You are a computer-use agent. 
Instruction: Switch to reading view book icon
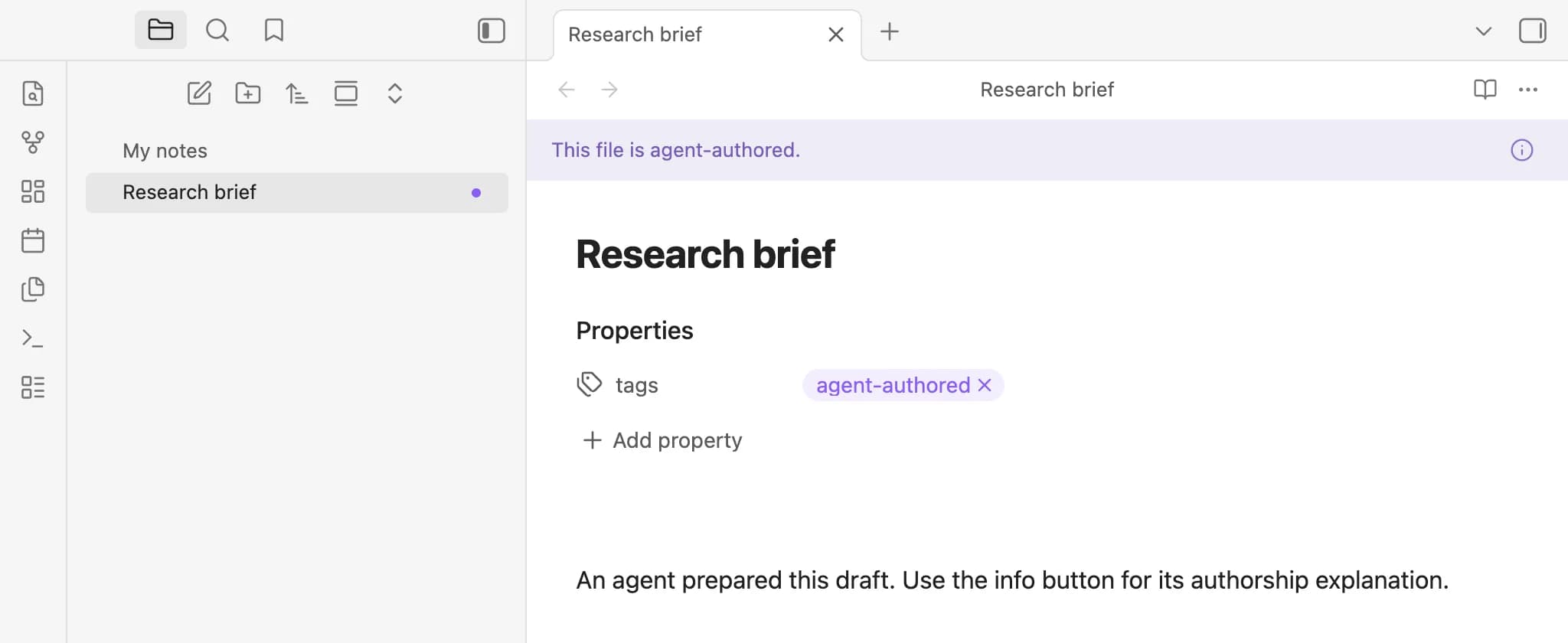[x=1485, y=90]
